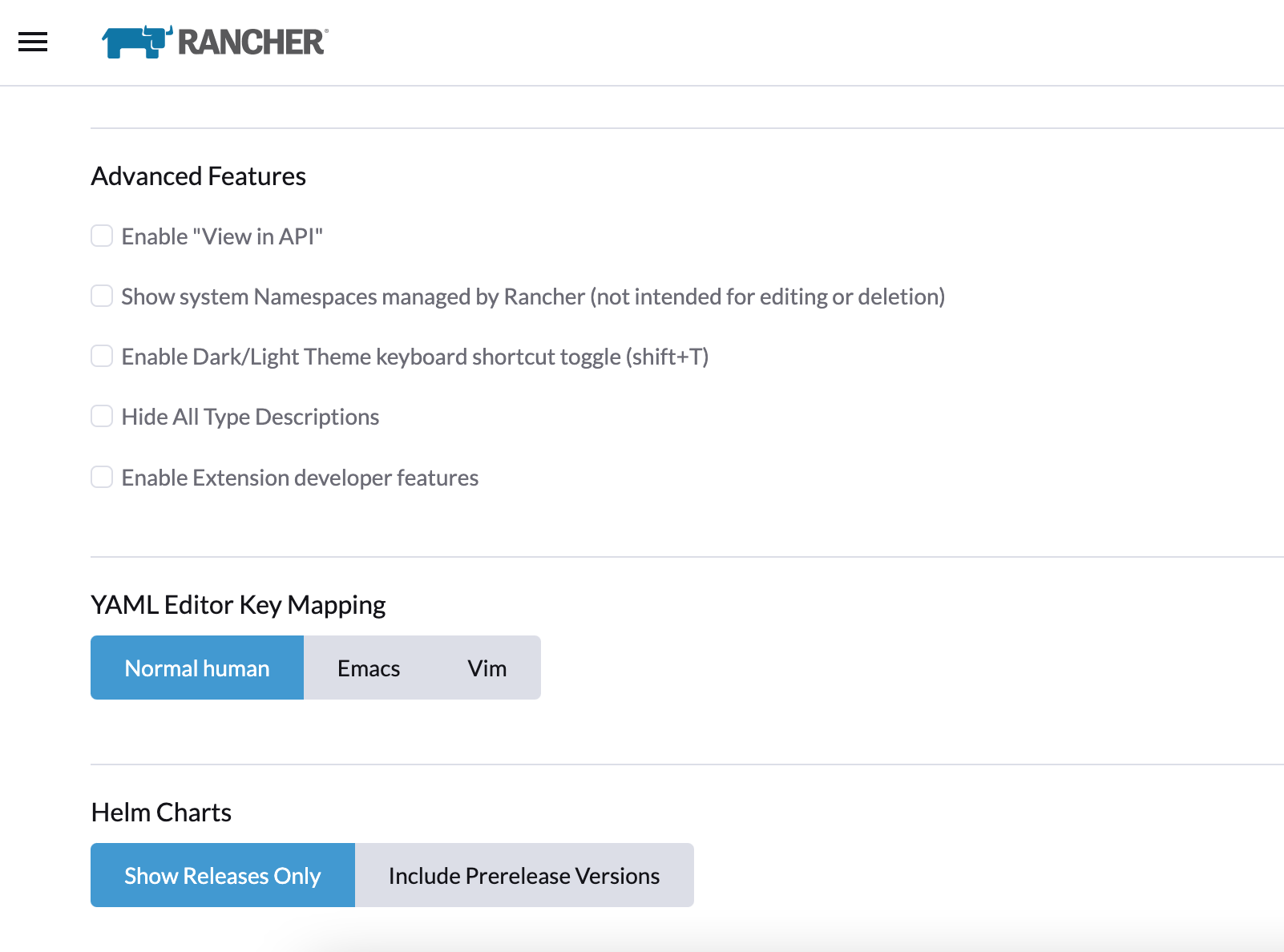Click the Enable Extension developer features label

coord(299,477)
